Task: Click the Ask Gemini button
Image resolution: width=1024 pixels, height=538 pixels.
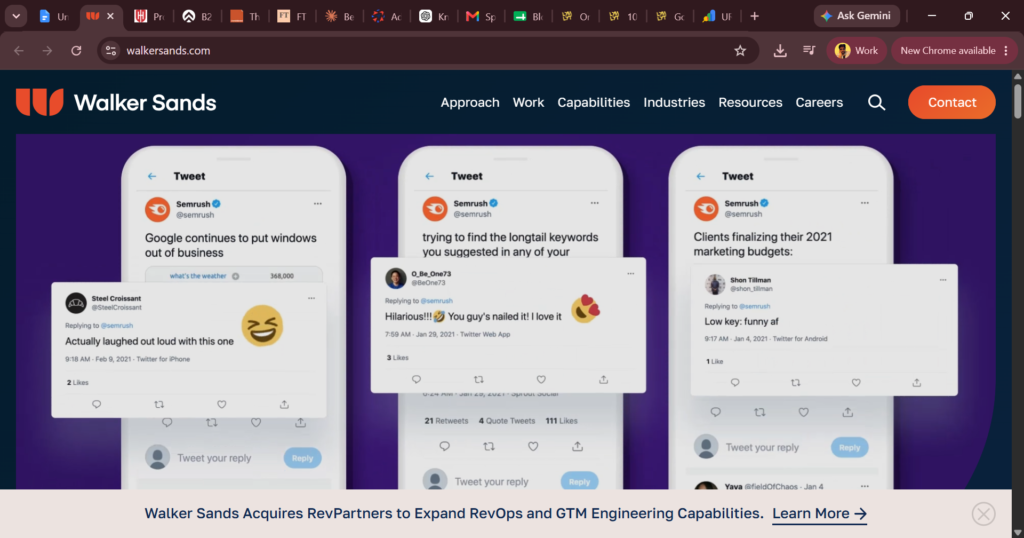Action: (856, 16)
